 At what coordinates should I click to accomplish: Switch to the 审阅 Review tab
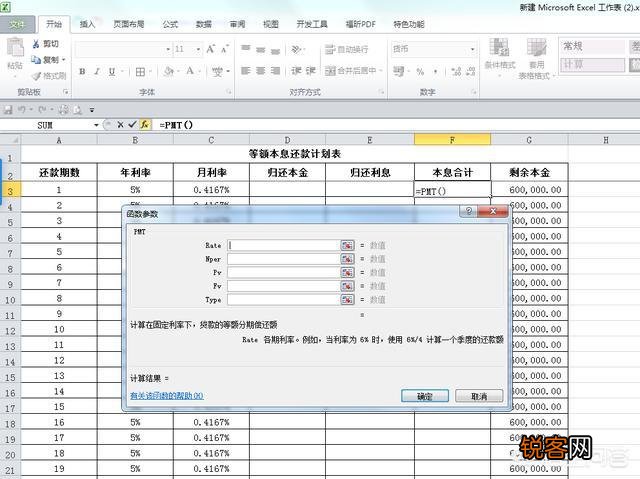click(x=238, y=24)
